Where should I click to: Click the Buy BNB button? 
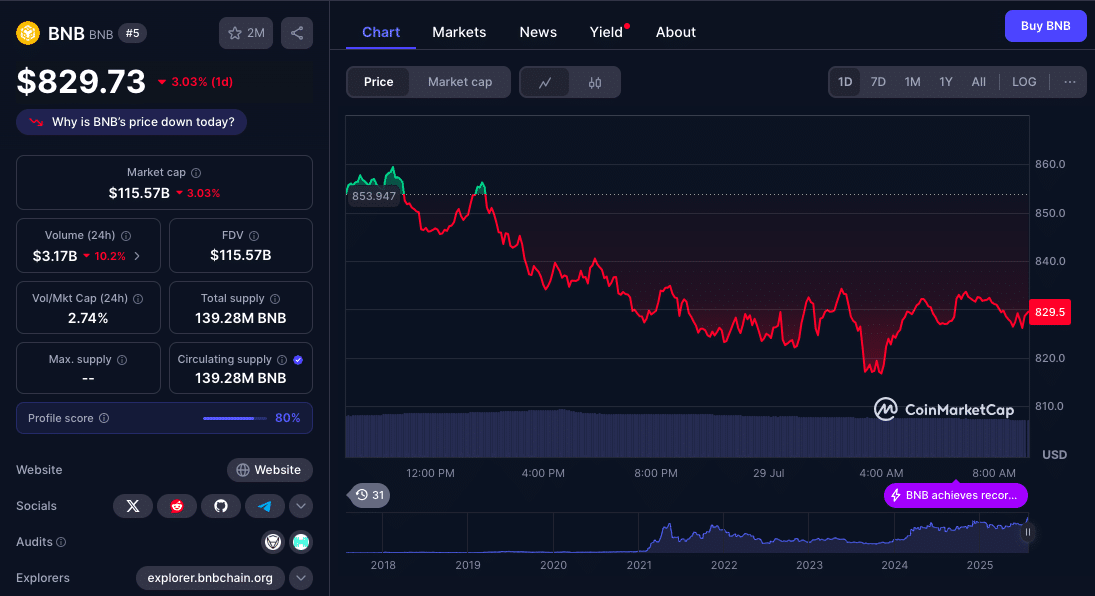click(x=1045, y=26)
